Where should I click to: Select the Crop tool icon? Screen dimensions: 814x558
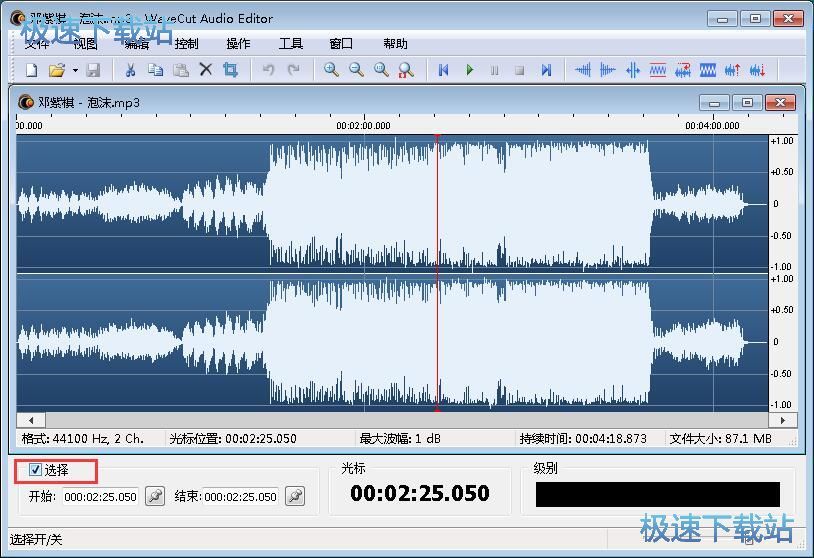point(231,70)
